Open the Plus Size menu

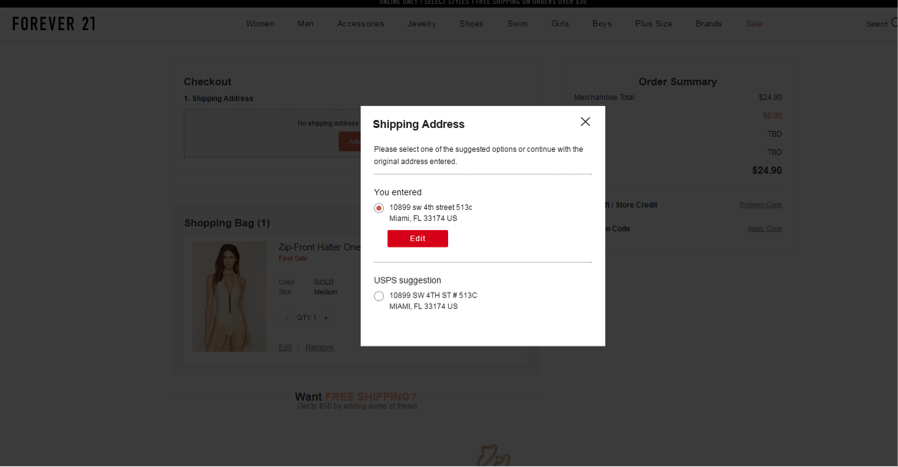coord(653,23)
